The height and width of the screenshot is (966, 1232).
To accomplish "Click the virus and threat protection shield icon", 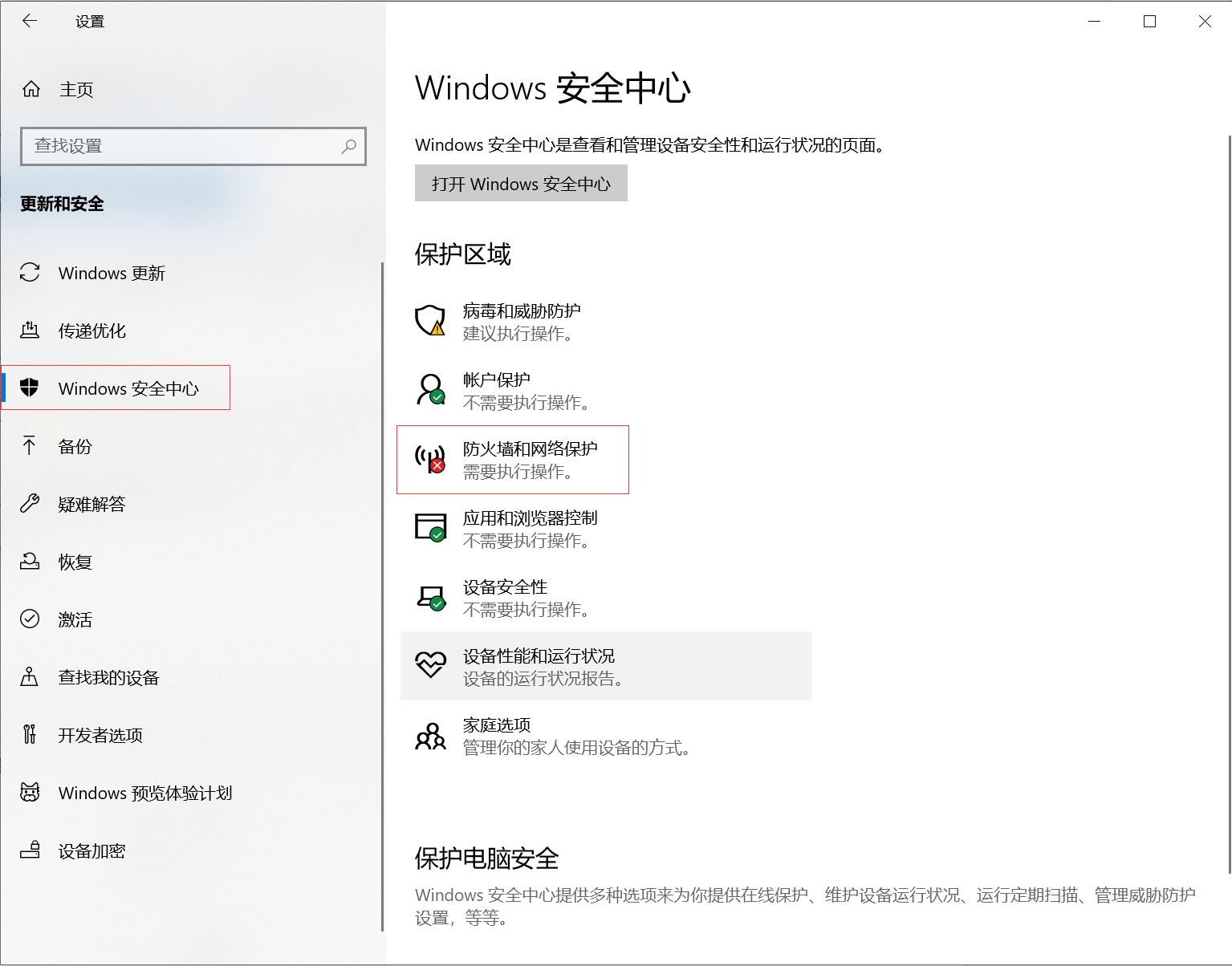I will point(430,320).
